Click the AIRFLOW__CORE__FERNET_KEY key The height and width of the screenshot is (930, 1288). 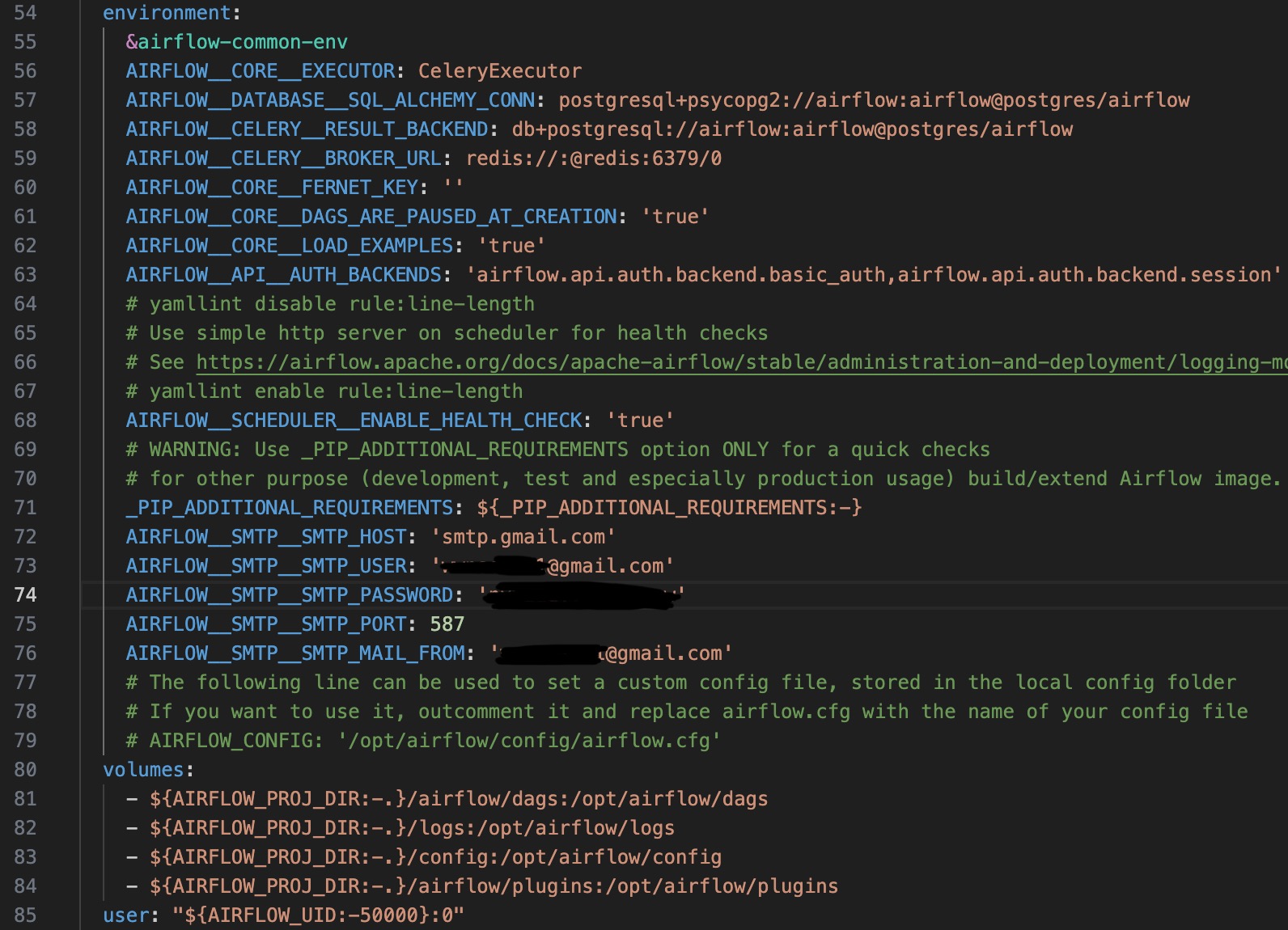tap(272, 188)
